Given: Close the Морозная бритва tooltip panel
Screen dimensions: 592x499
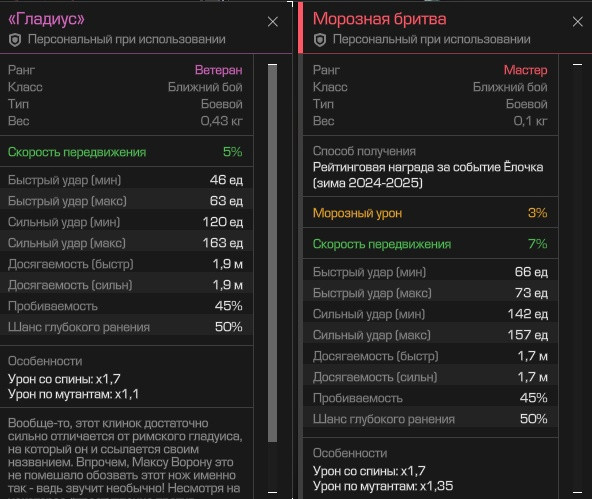Looking at the screenshot, I should coord(577,22).
